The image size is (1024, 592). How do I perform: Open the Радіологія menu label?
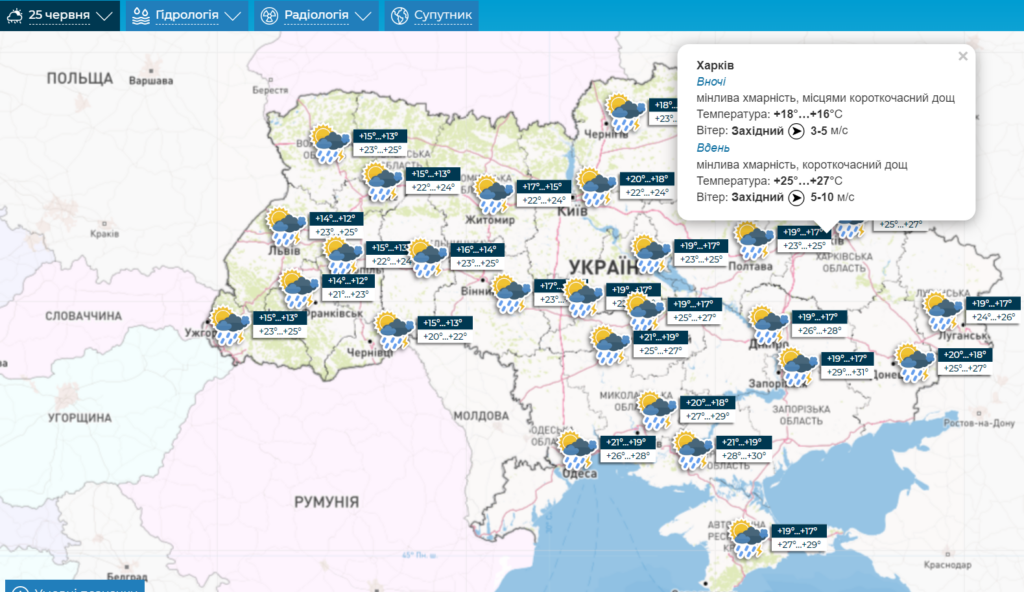coord(316,16)
